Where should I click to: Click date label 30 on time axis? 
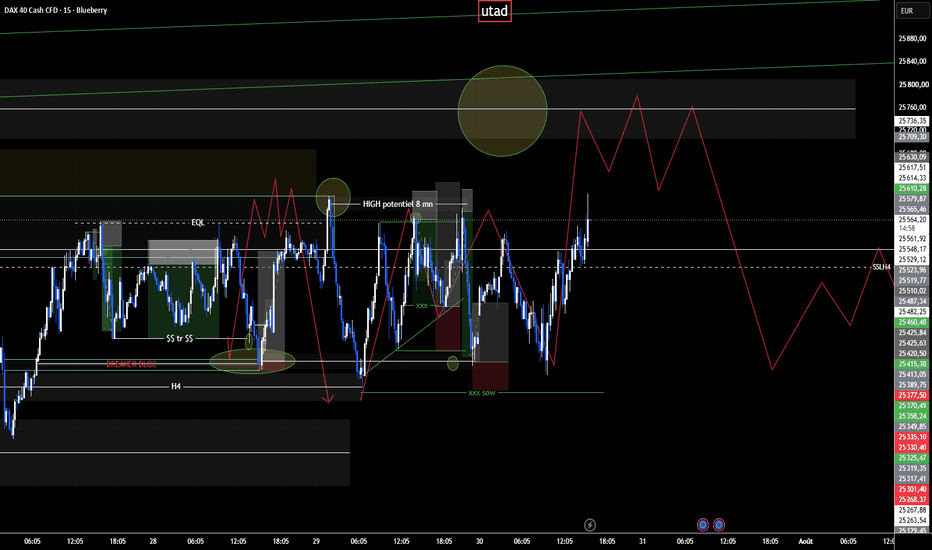pos(479,541)
